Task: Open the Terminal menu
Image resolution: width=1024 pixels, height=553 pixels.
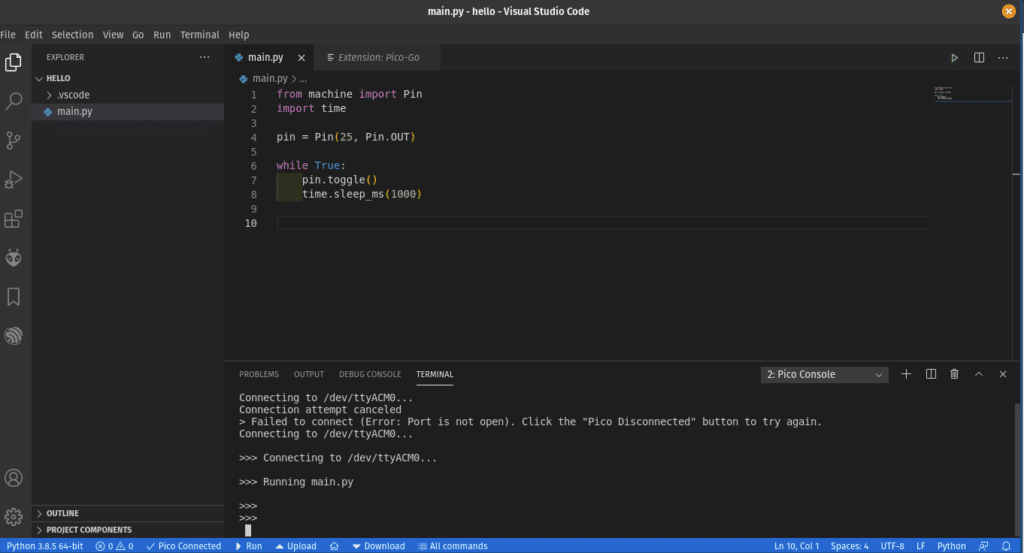Action: [199, 34]
